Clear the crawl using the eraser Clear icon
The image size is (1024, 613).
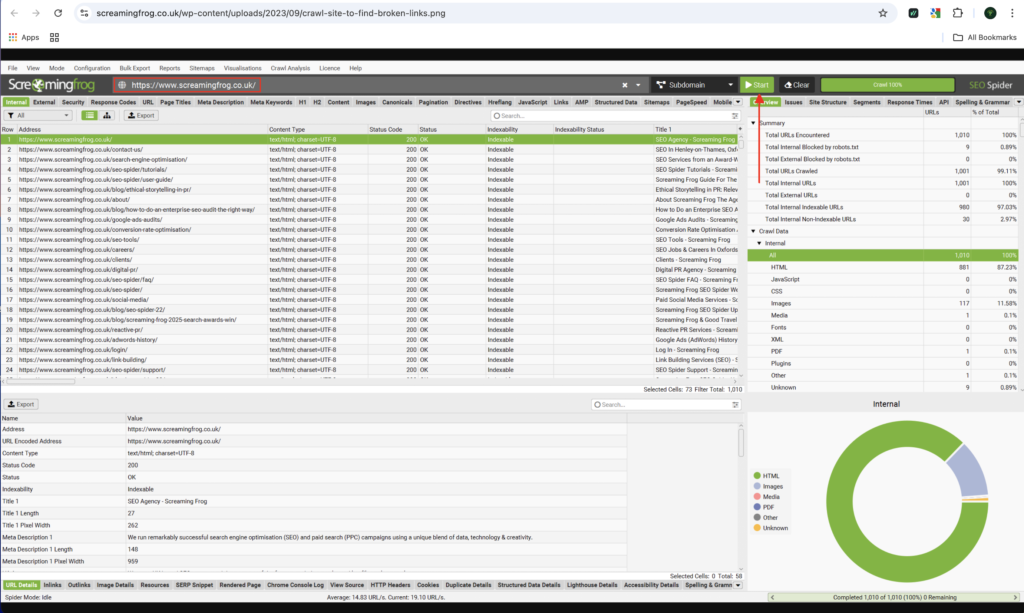[x=788, y=85]
